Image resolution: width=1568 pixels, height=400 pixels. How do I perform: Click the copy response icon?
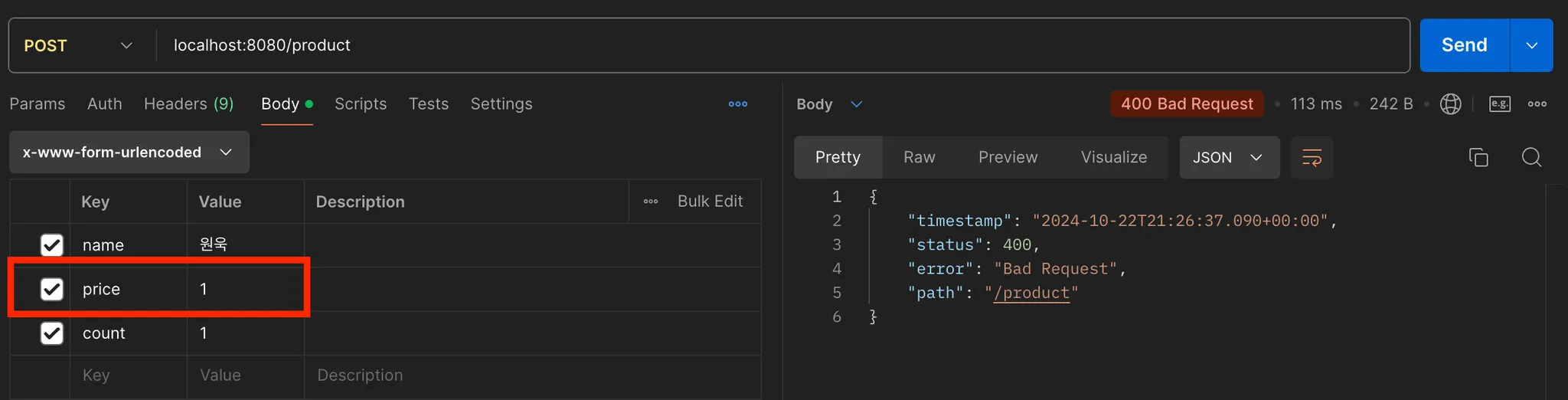[x=1478, y=157]
